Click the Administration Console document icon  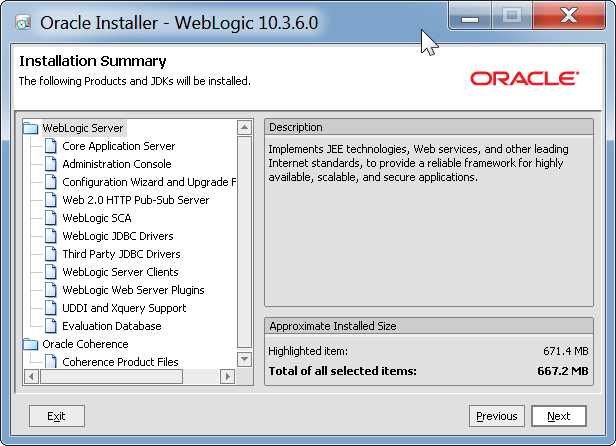50,164
